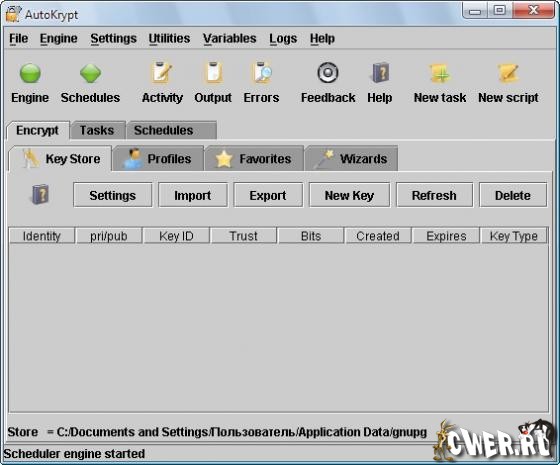Open the Engine menu

click(x=59, y=39)
